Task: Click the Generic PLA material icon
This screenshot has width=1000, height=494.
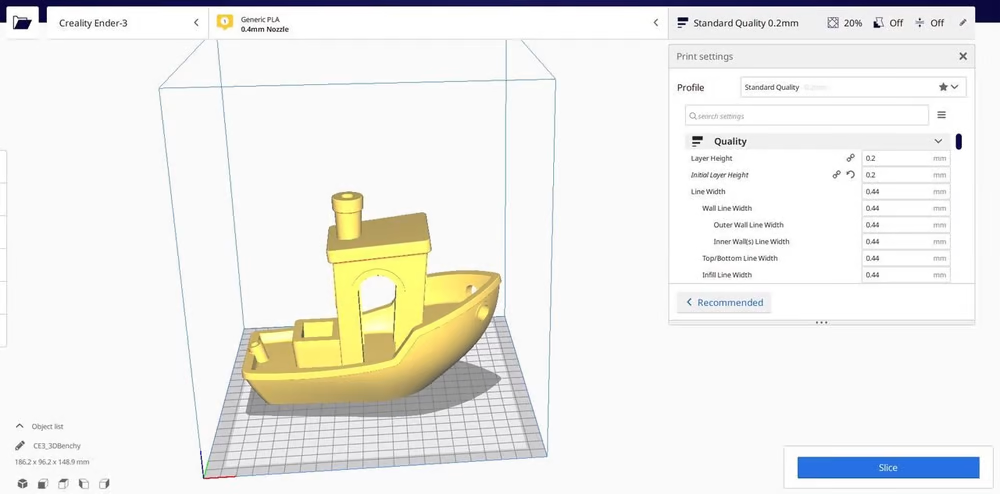Action: [225, 22]
